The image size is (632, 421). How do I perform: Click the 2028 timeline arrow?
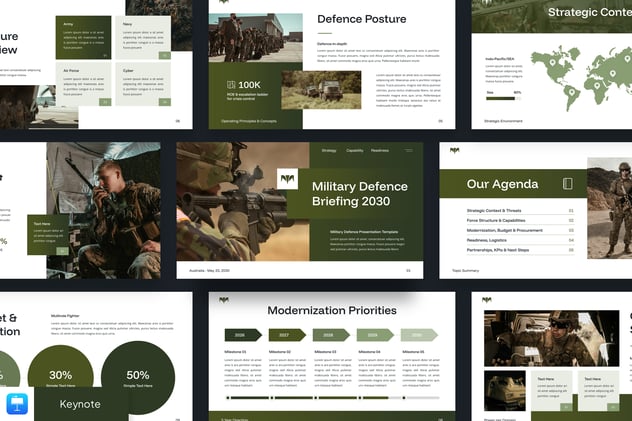click(331, 335)
